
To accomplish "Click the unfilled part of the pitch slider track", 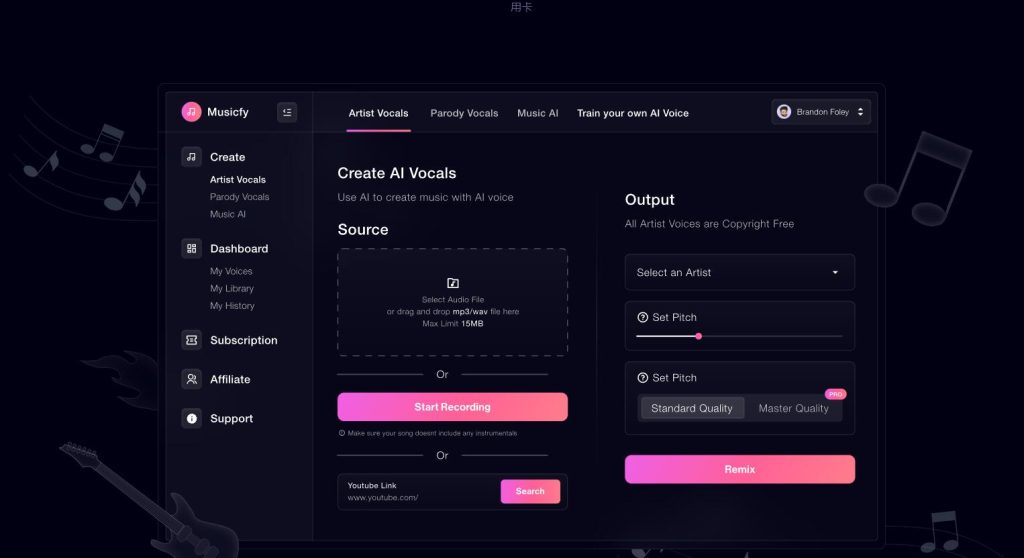I will pos(772,336).
